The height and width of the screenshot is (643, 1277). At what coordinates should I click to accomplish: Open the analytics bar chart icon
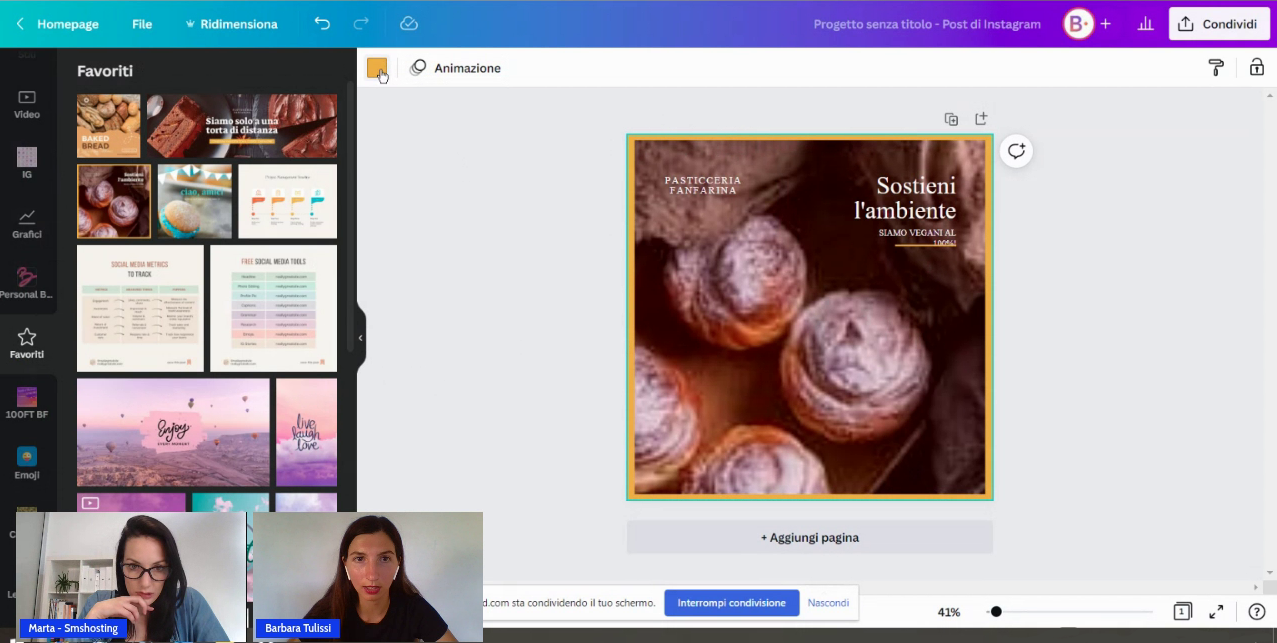coord(1145,24)
